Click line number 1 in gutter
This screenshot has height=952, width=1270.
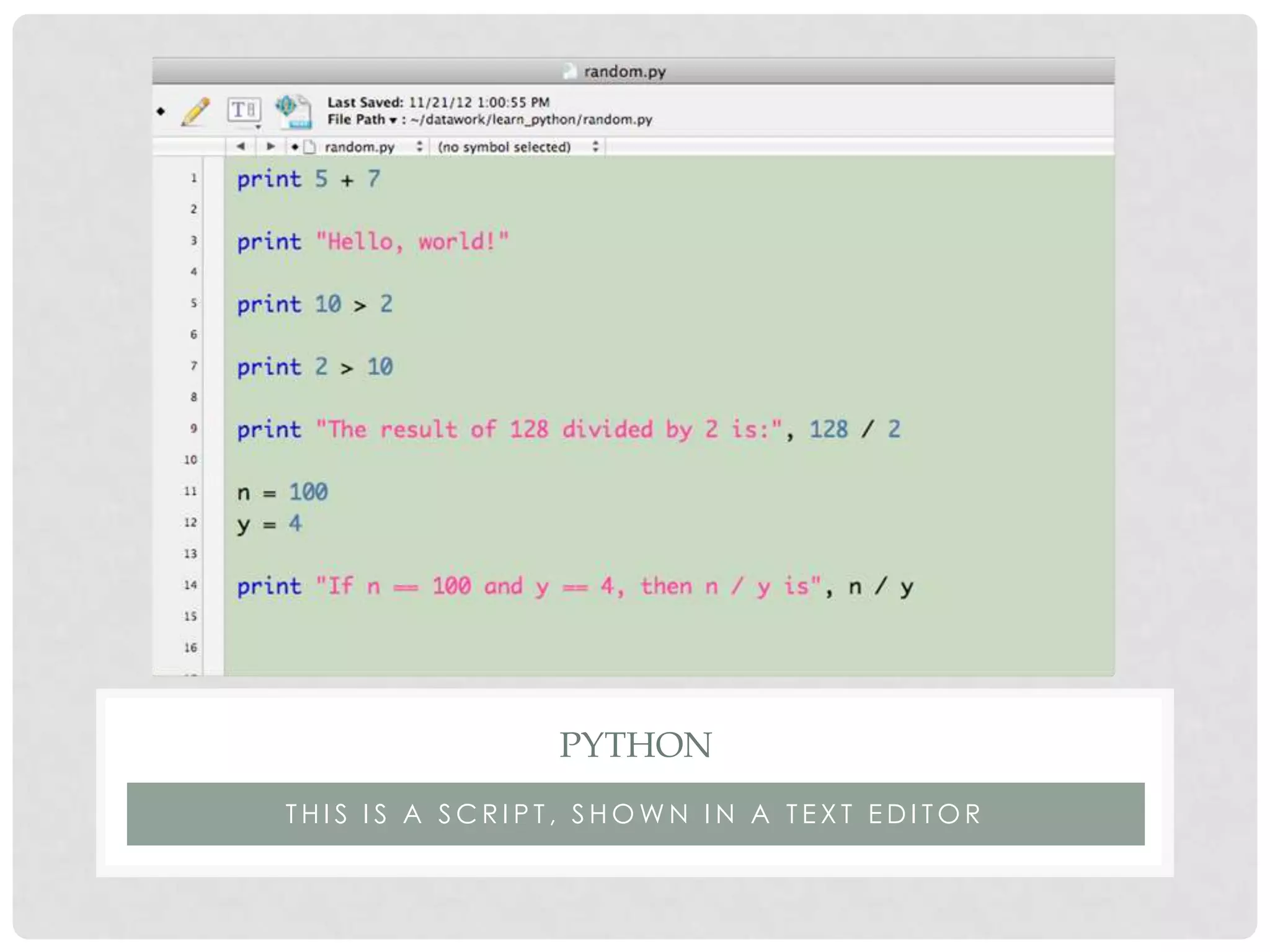(194, 178)
